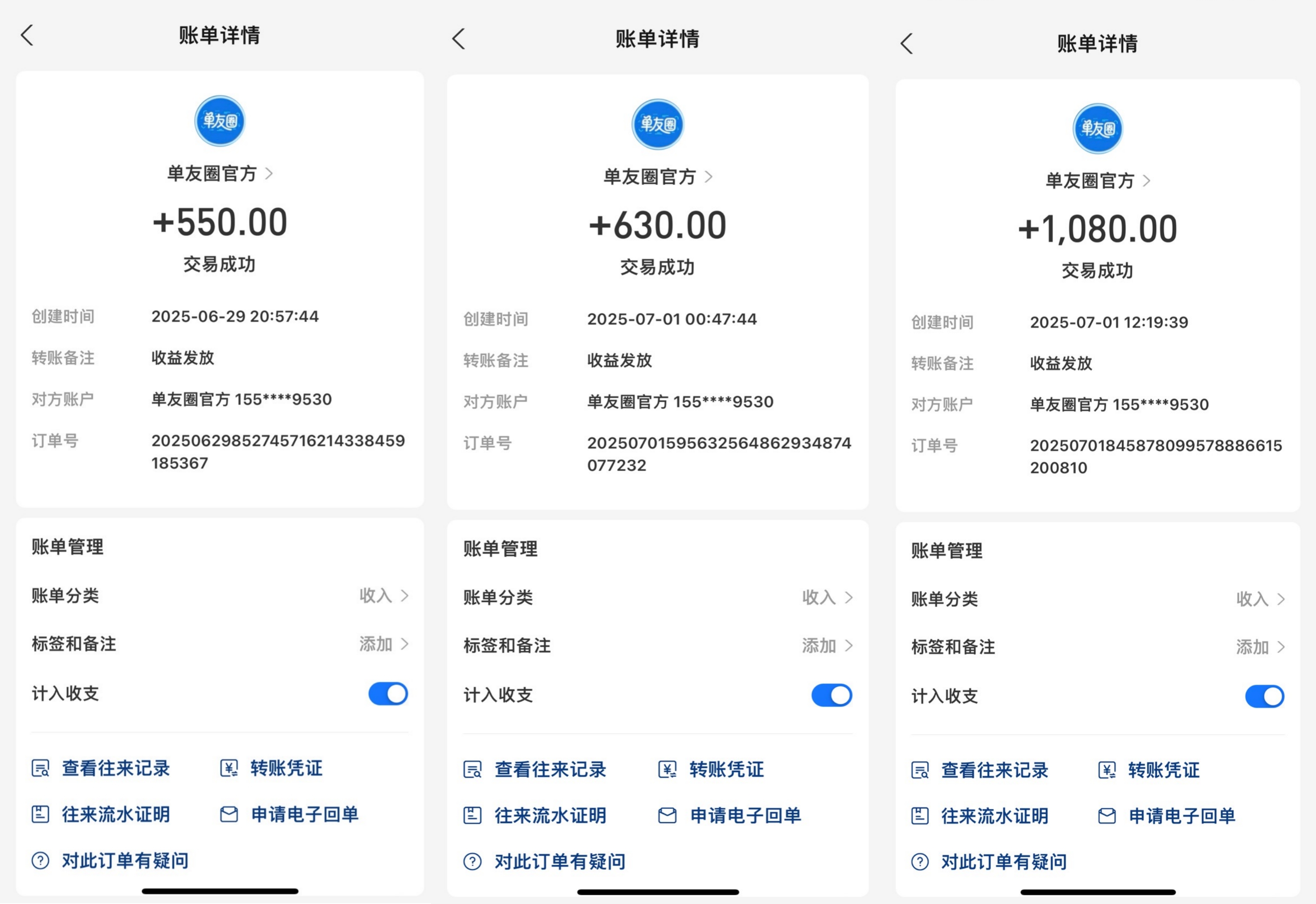Tap 往来流水证明 icon in the +550.00 panel

[40, 815]
